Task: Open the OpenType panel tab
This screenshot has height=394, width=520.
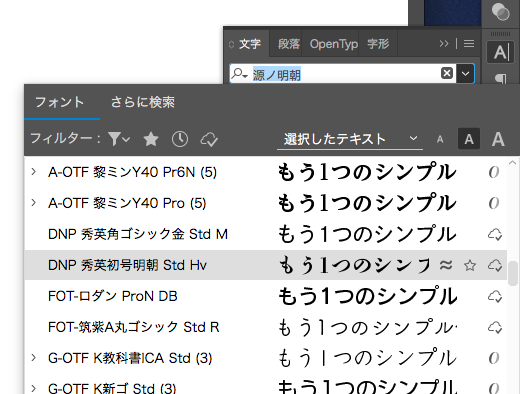Action: coord(333,44)
